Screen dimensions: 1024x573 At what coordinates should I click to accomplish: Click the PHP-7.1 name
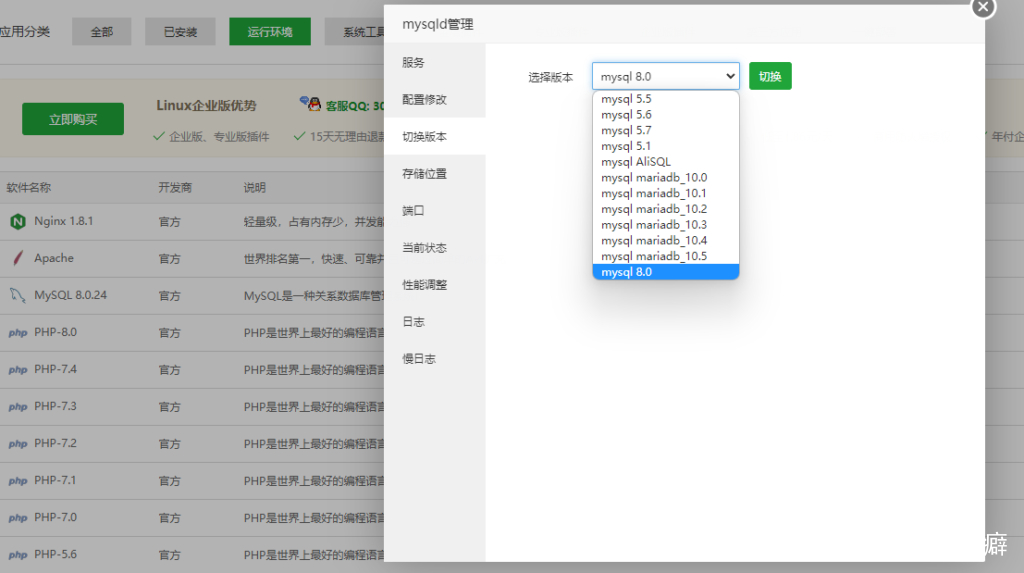[56, 480]
